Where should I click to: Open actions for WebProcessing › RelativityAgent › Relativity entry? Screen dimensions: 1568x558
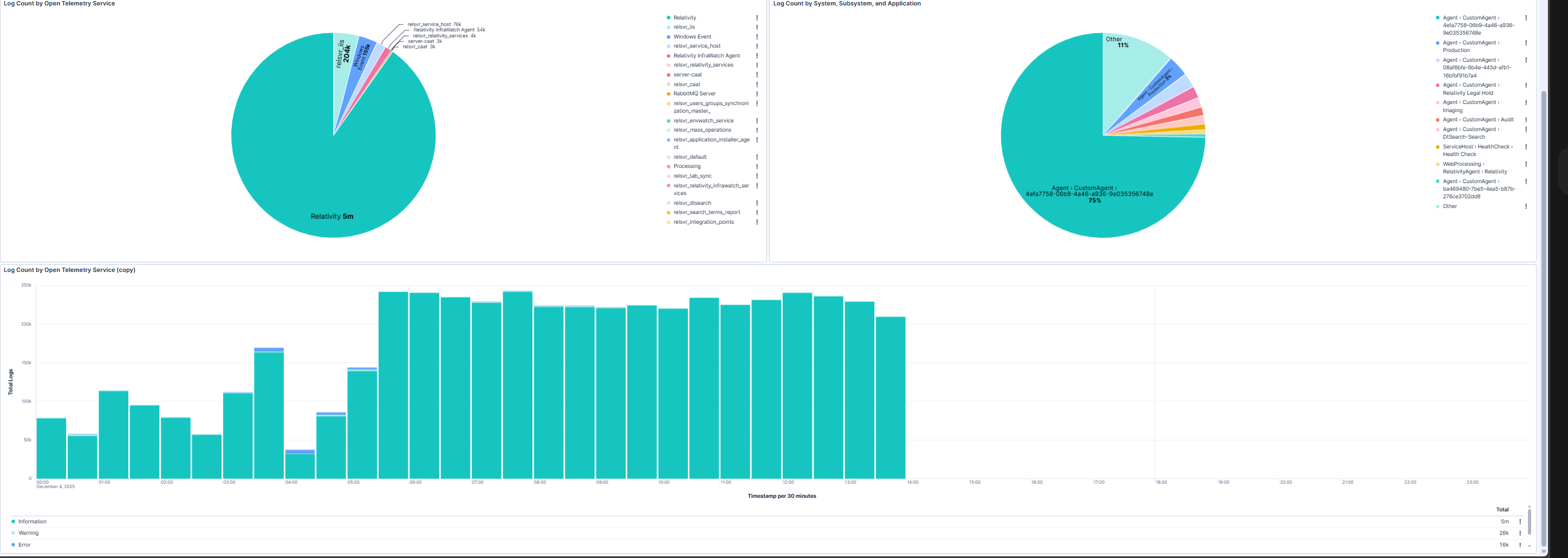click(x=1526, y=164)
